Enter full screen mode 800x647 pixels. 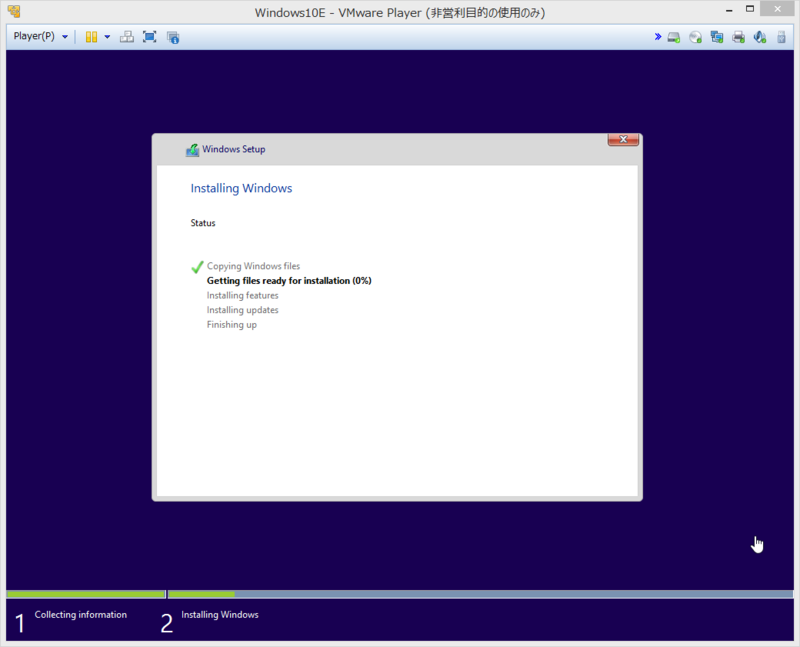point(149,37)
